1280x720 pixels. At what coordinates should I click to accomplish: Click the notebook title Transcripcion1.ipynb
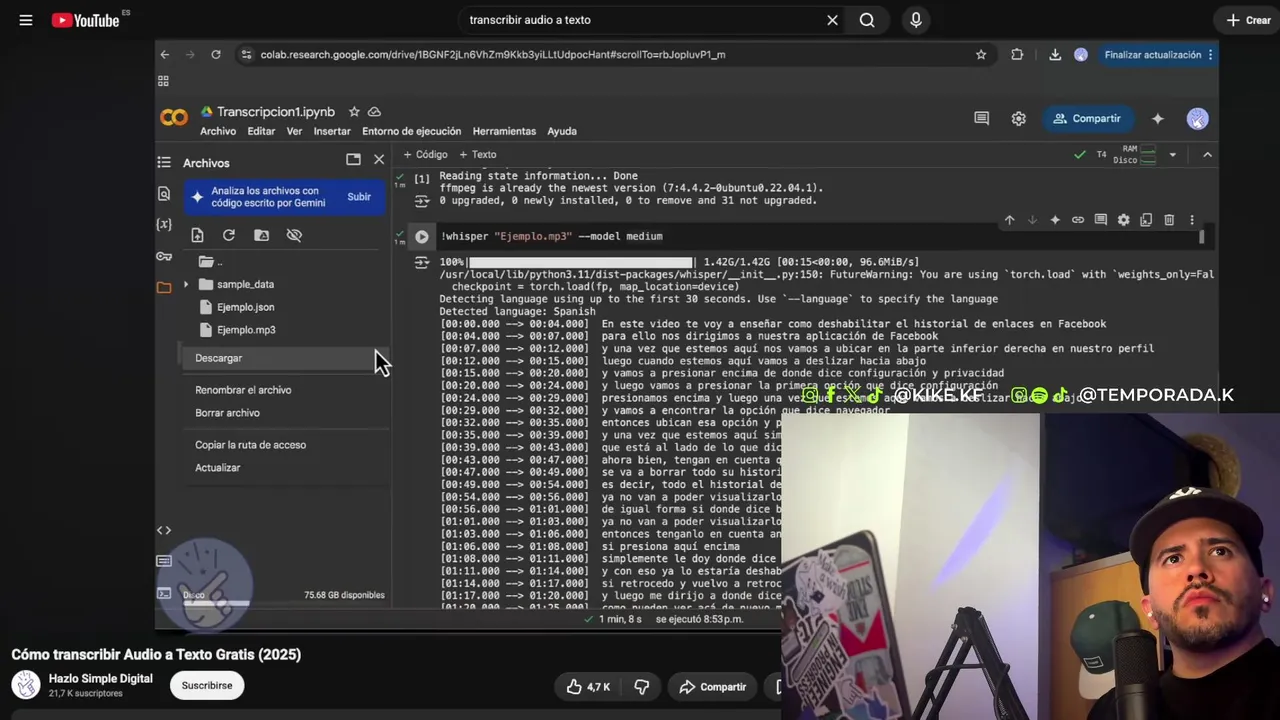(x=275, y=112)
